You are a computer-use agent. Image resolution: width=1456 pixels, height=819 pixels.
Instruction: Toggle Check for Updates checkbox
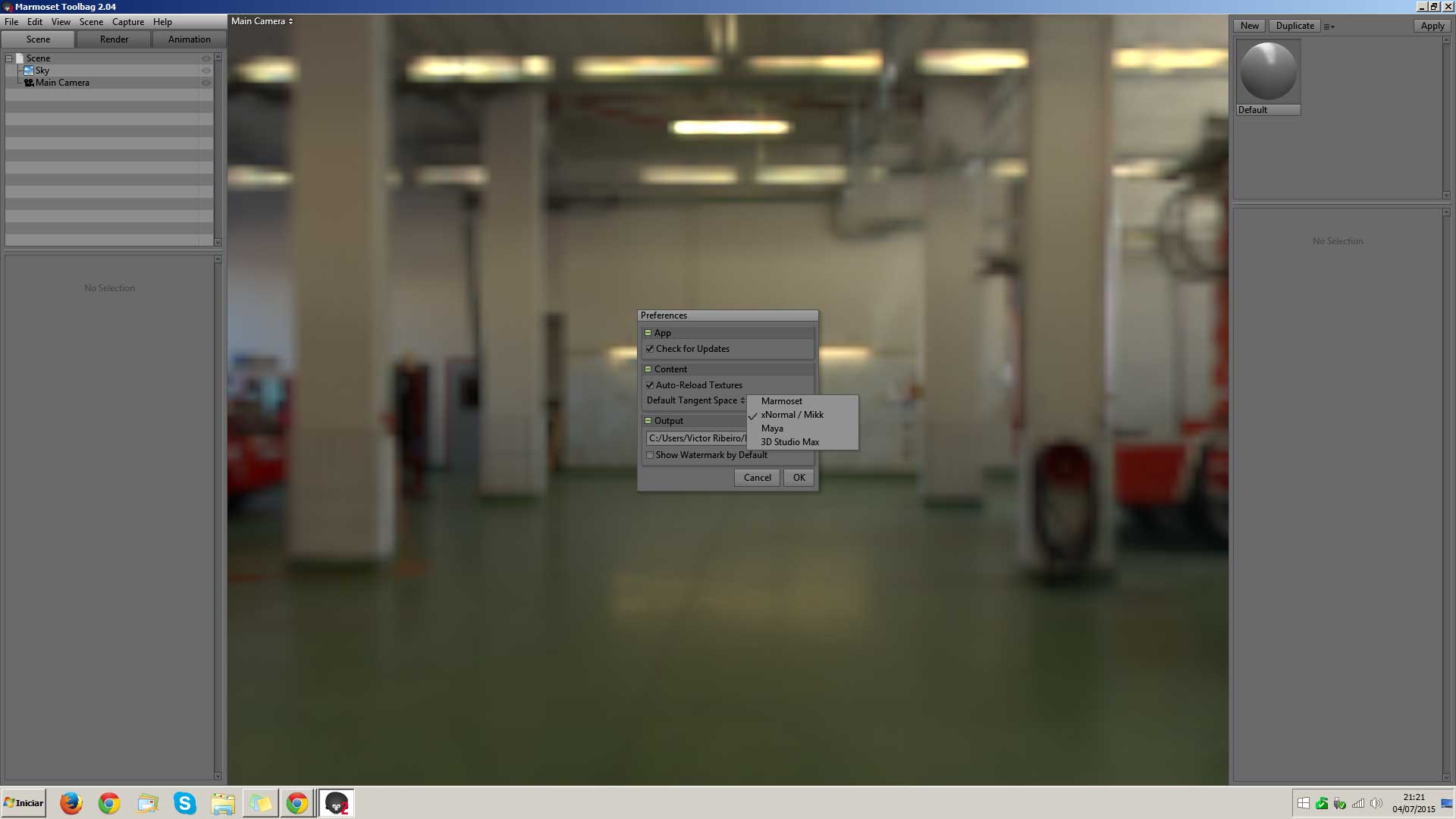click(650, 349)
